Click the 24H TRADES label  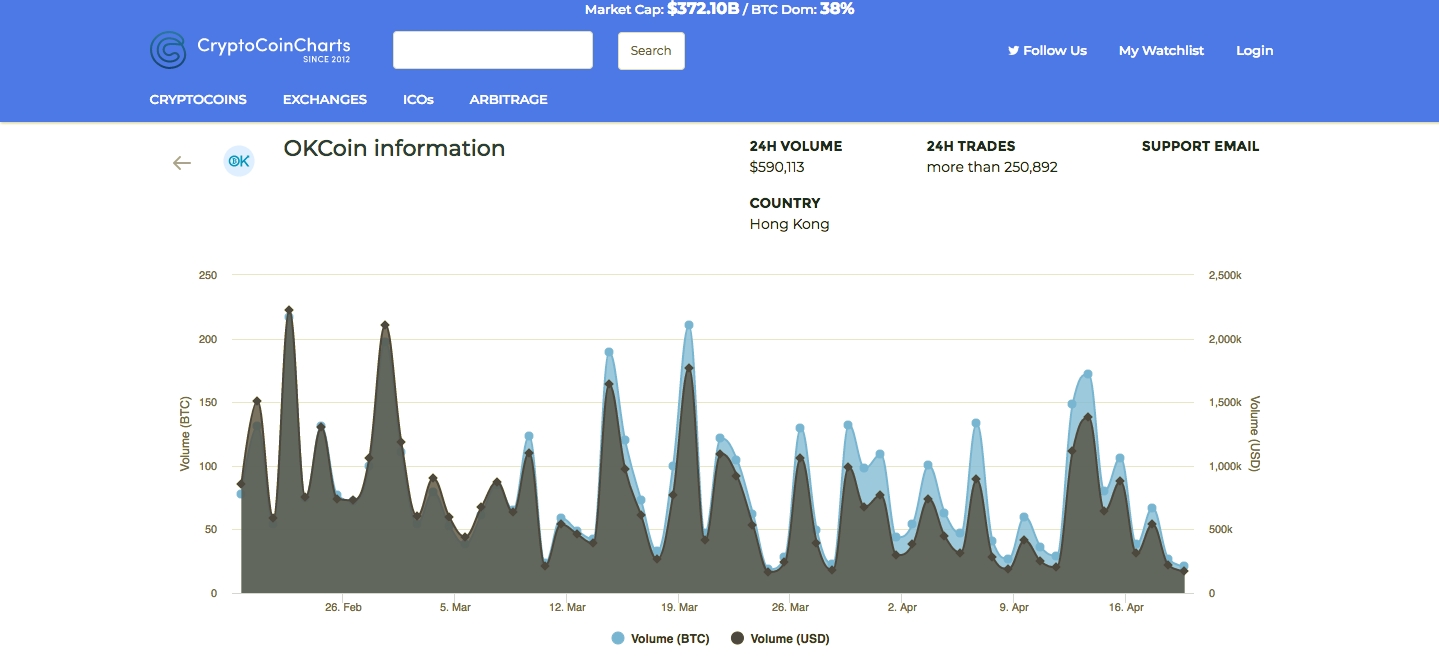tap(971, 146)
